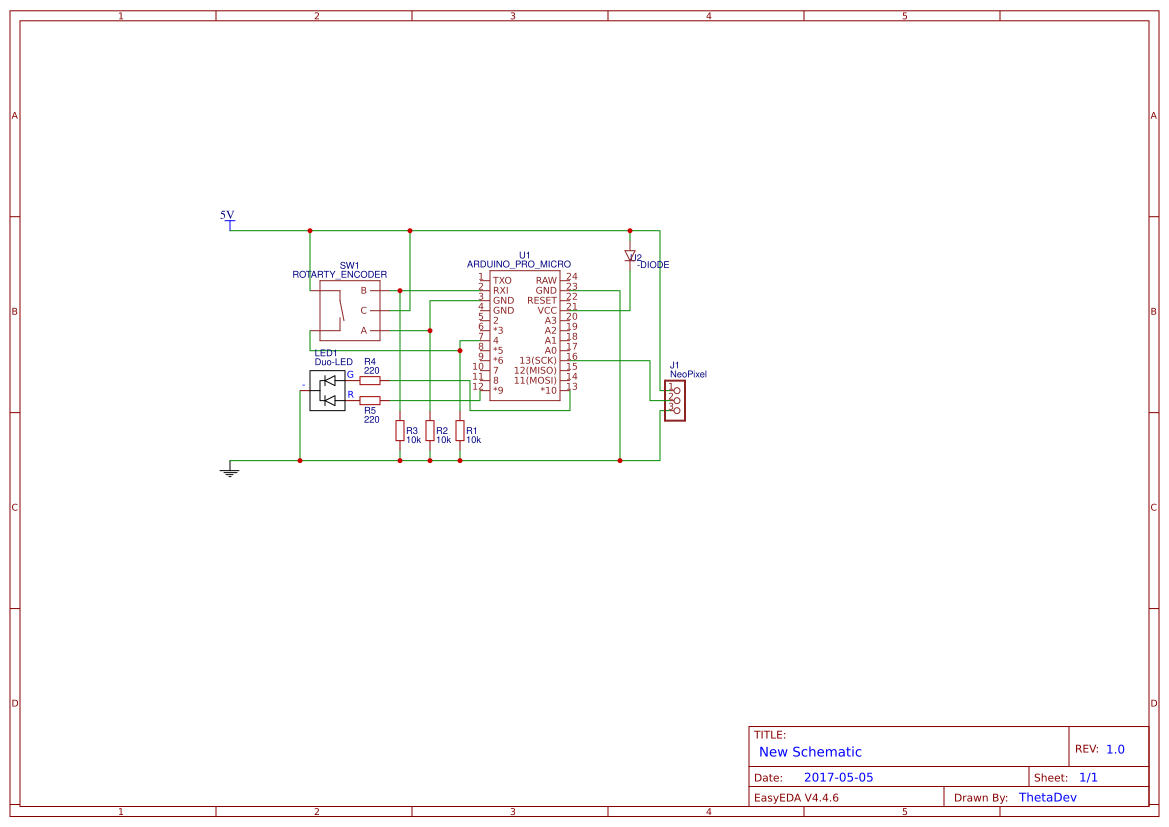Click the REV: field label
This screenshot has width=1169, height=827.
1086,749
